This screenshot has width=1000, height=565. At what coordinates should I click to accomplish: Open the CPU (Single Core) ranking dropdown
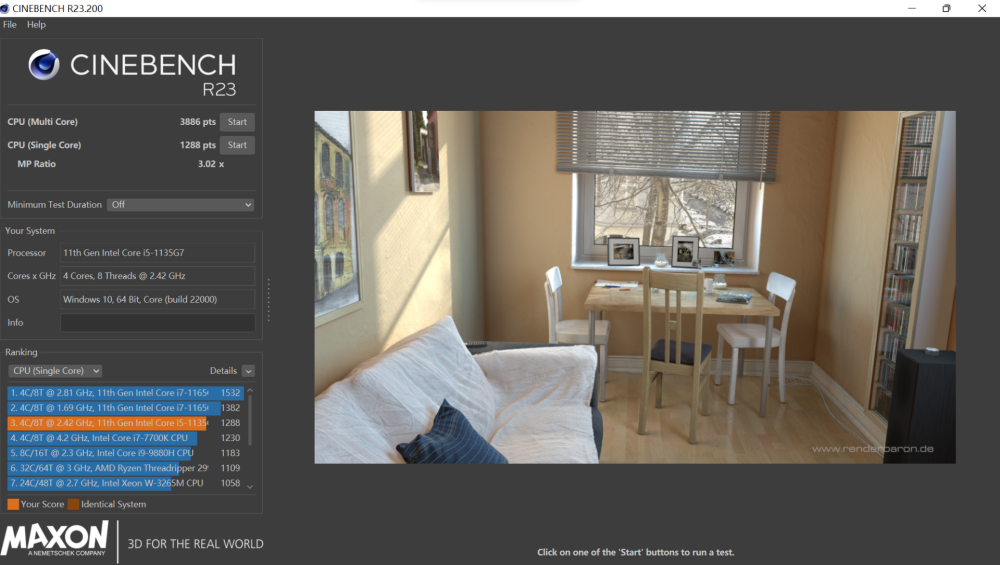(x=55, y=371)
